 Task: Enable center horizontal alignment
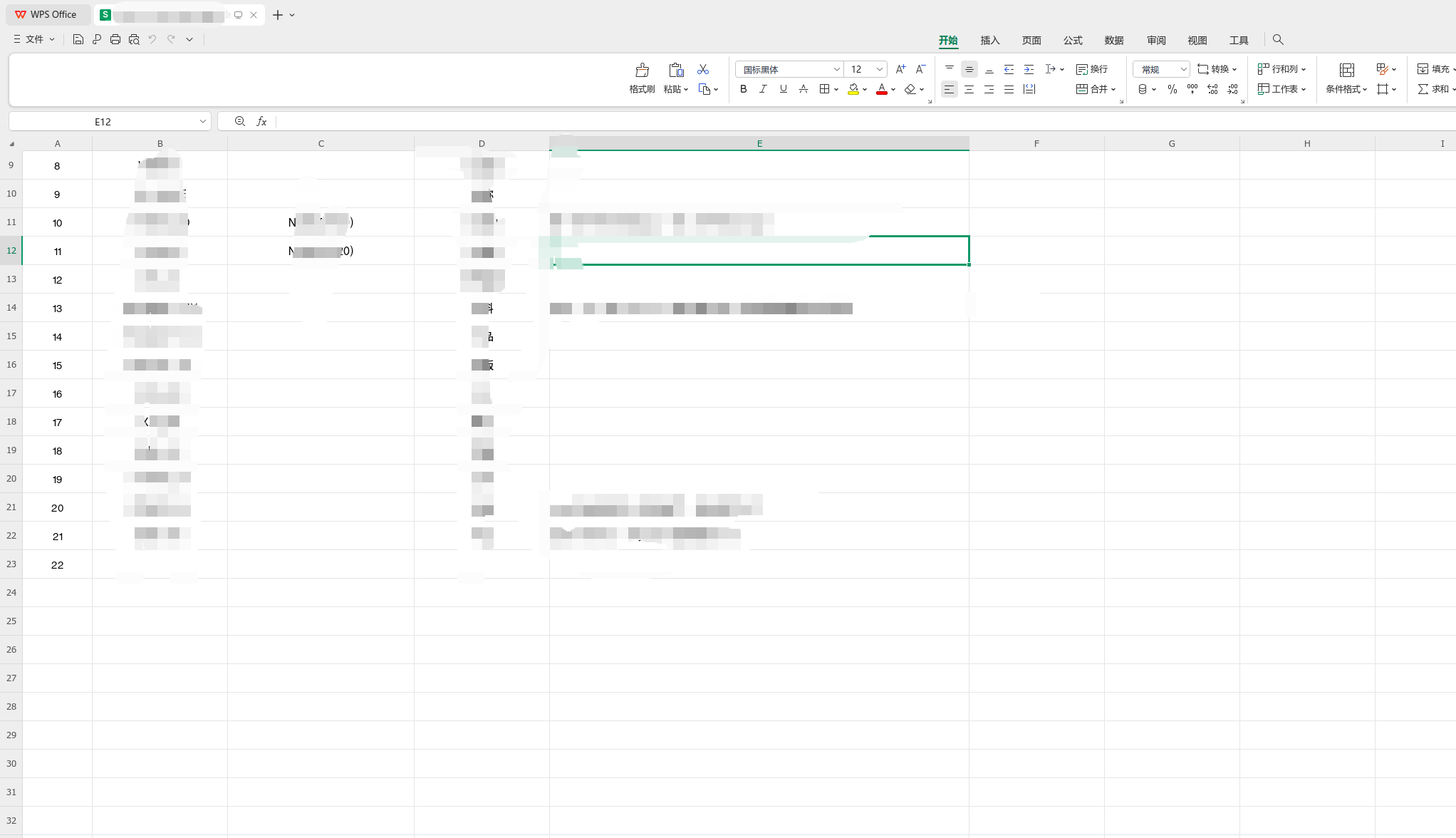969,89
